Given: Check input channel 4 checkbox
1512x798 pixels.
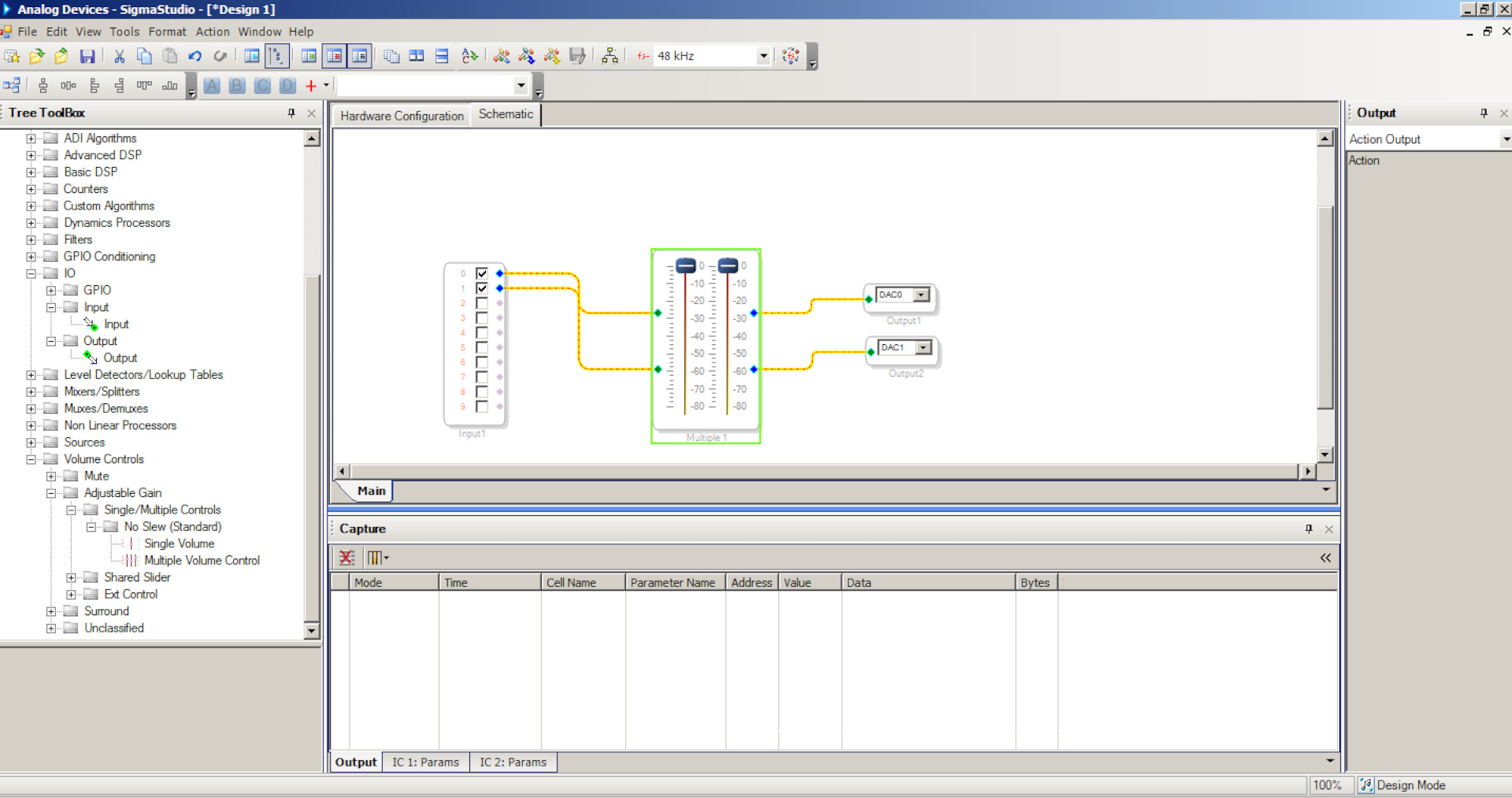Looking at the screenshot, I should (482, 332).
